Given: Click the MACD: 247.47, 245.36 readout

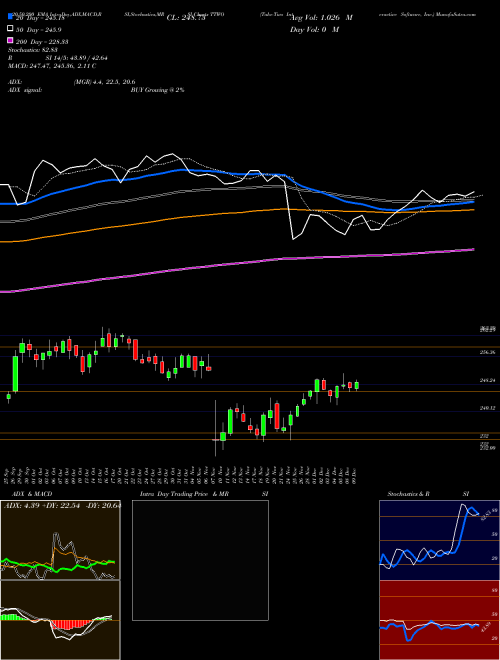Looking at the screenshot, I should (x=52, y=66).
